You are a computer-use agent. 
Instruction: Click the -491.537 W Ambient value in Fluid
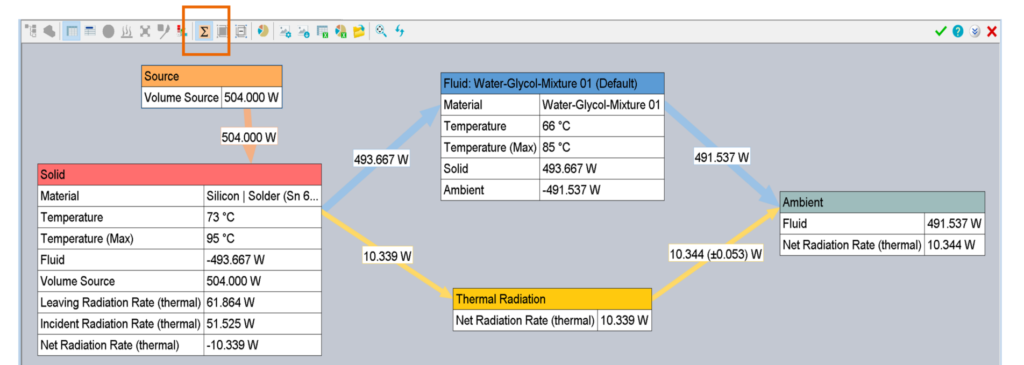click(602, 190)
